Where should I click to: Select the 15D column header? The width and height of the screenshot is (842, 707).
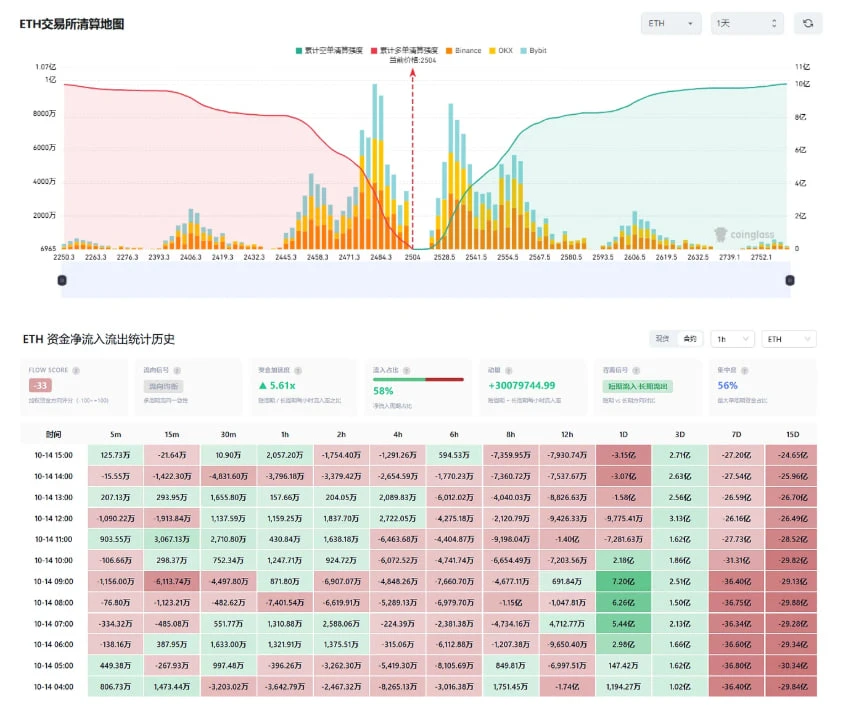tap(793, 434)
